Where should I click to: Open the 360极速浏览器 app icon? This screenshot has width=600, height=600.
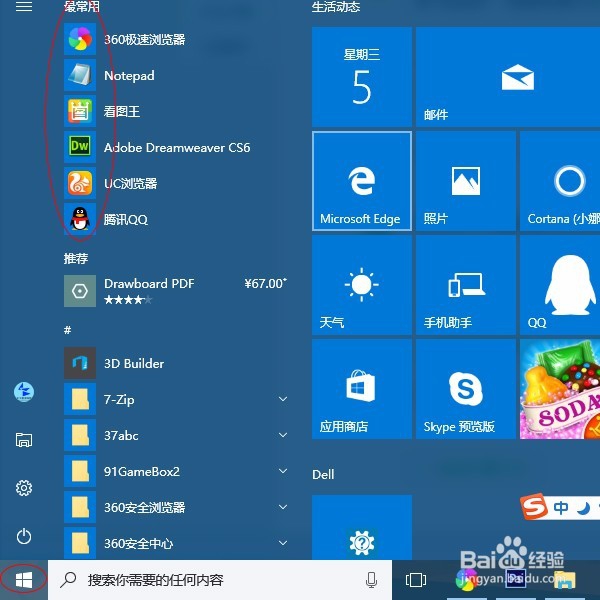(80, 39)
